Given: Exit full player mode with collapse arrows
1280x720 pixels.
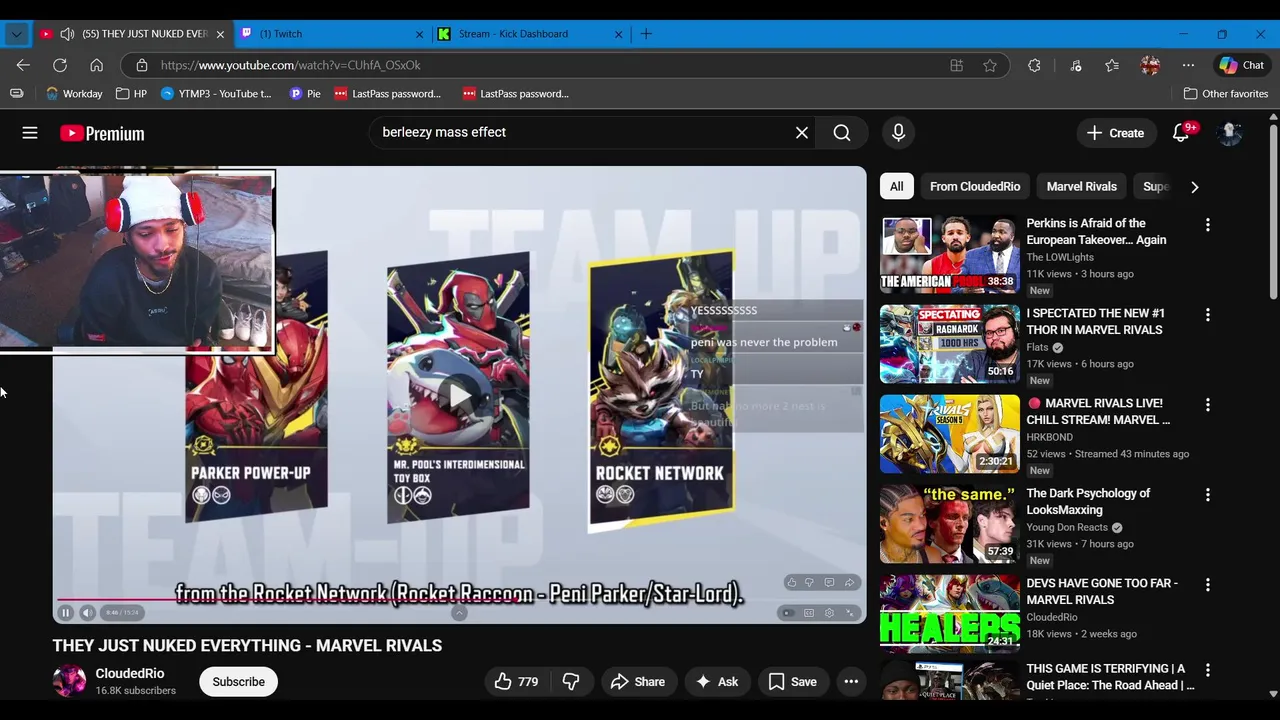Looking at the screenshot, I should pyautogui.click(x=850, y=613).
